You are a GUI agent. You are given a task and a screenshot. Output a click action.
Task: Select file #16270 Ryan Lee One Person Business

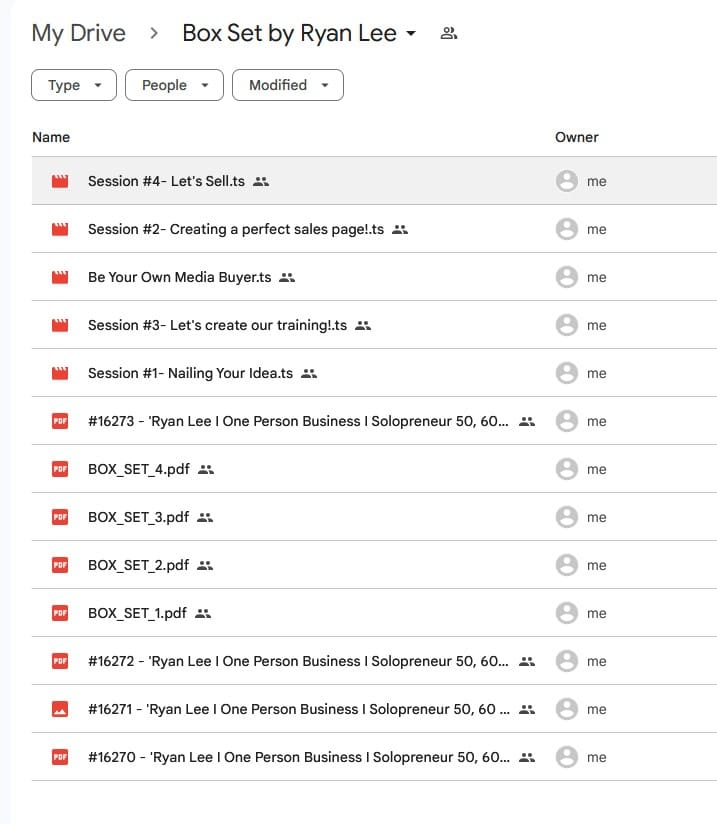(x=298, y=757)
